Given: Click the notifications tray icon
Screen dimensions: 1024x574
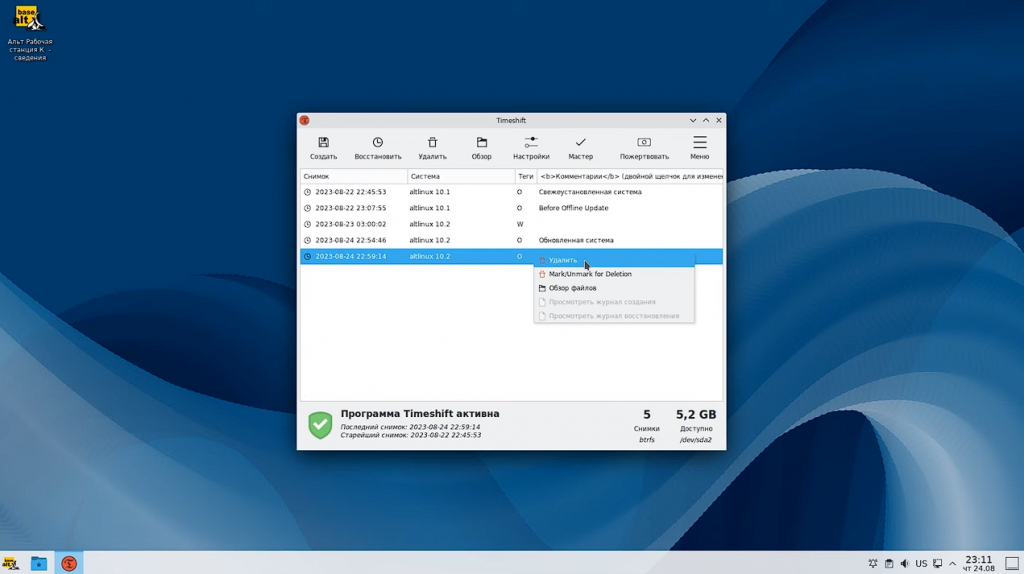Looking at the screenshot, I should point(872,564).
